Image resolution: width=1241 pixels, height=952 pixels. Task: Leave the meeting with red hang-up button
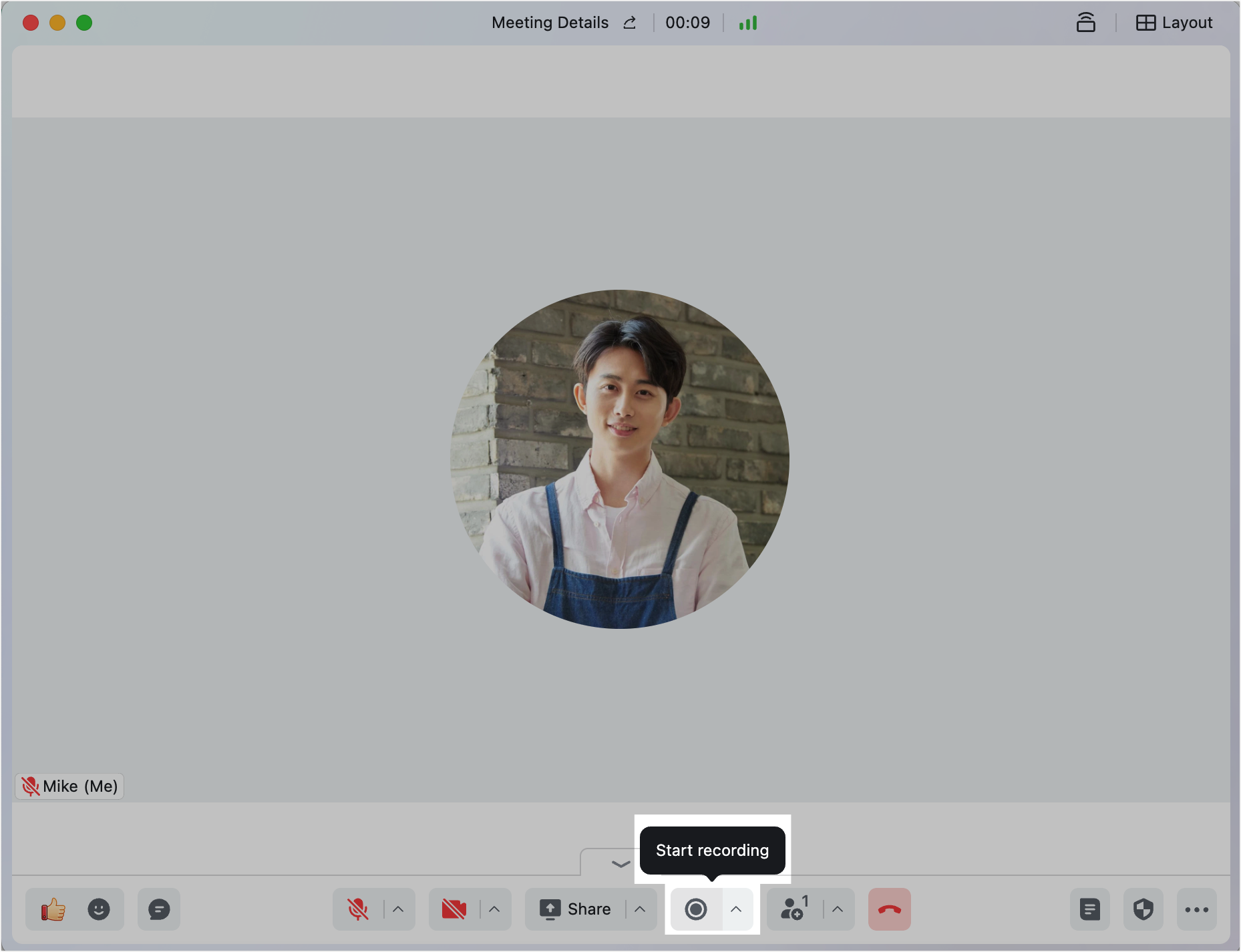pos(889,909)
